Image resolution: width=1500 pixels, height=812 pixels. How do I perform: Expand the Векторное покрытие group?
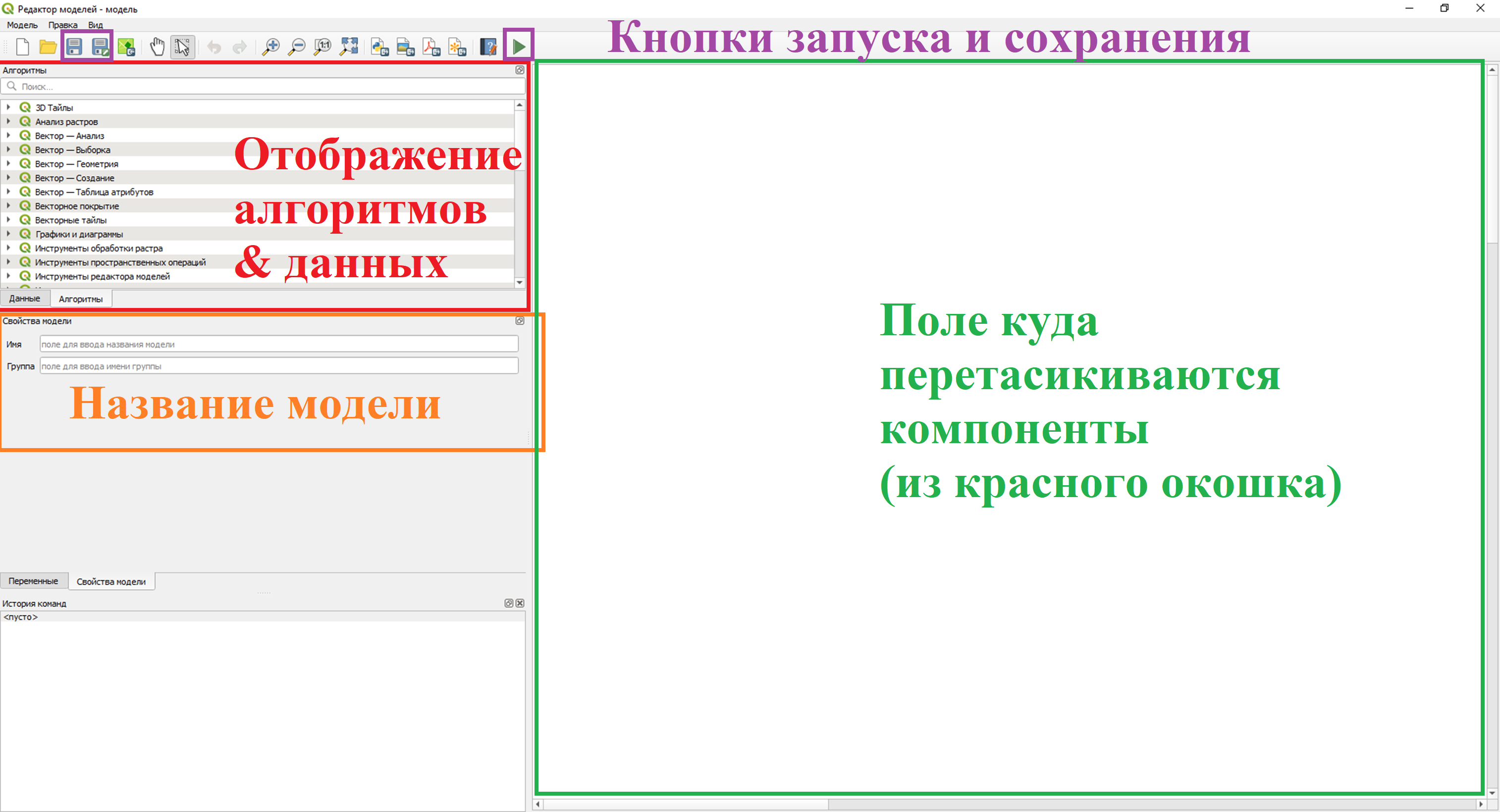pos(9,205)
